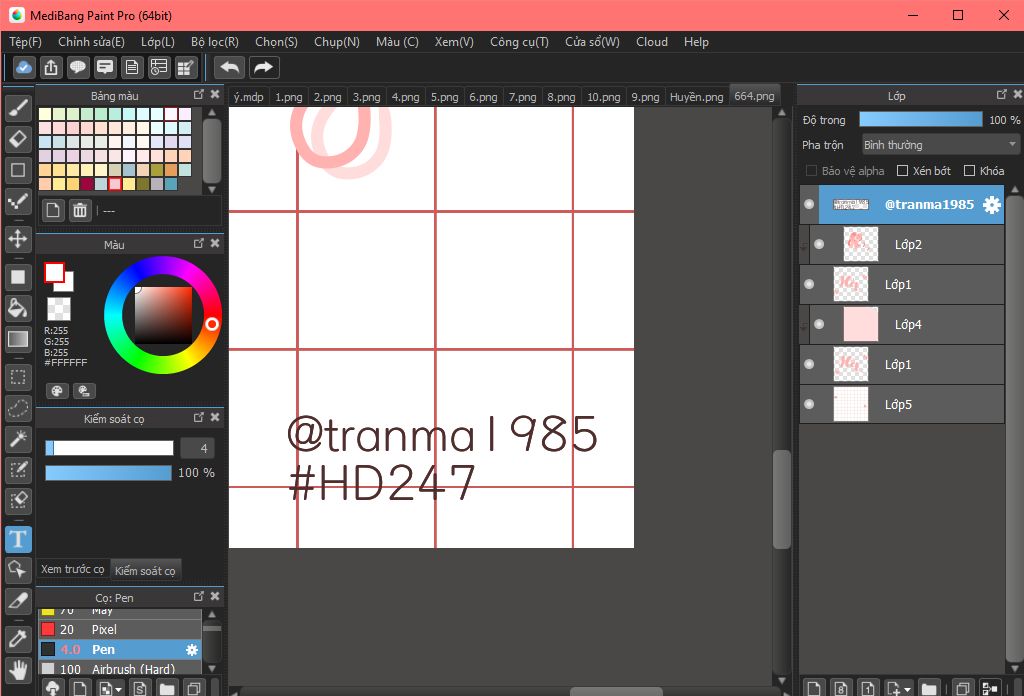Click the brush size slider
The height and width of the screenshot is (696, 1024).
tap(109, 448)
